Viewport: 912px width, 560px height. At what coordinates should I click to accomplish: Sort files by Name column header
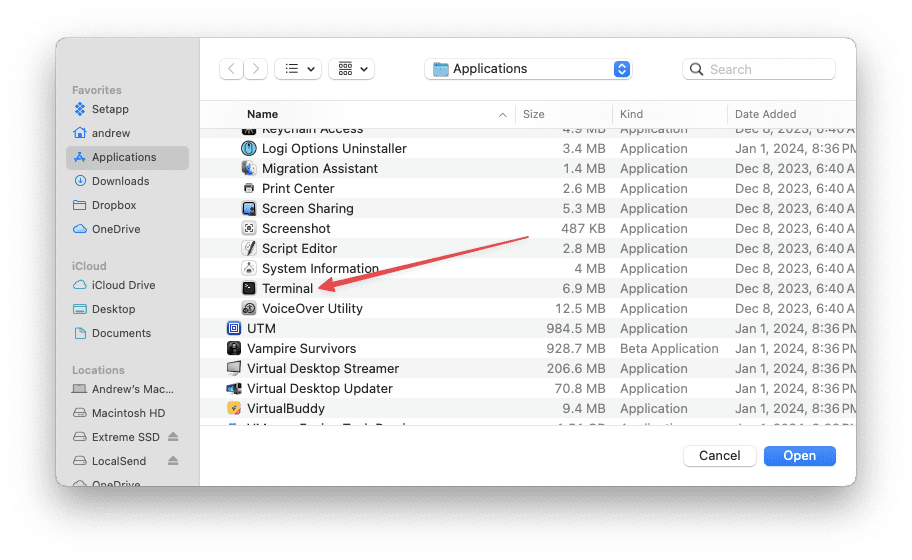262,114
